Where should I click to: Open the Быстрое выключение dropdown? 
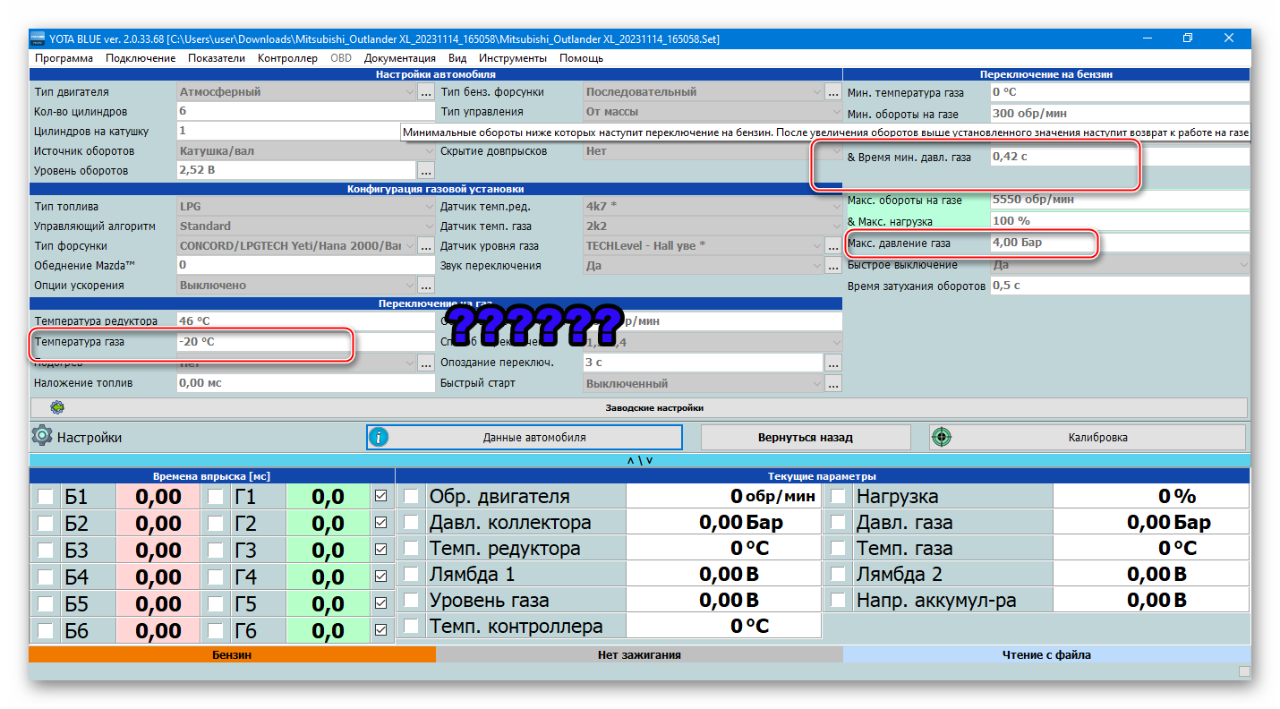point(1243,265)
